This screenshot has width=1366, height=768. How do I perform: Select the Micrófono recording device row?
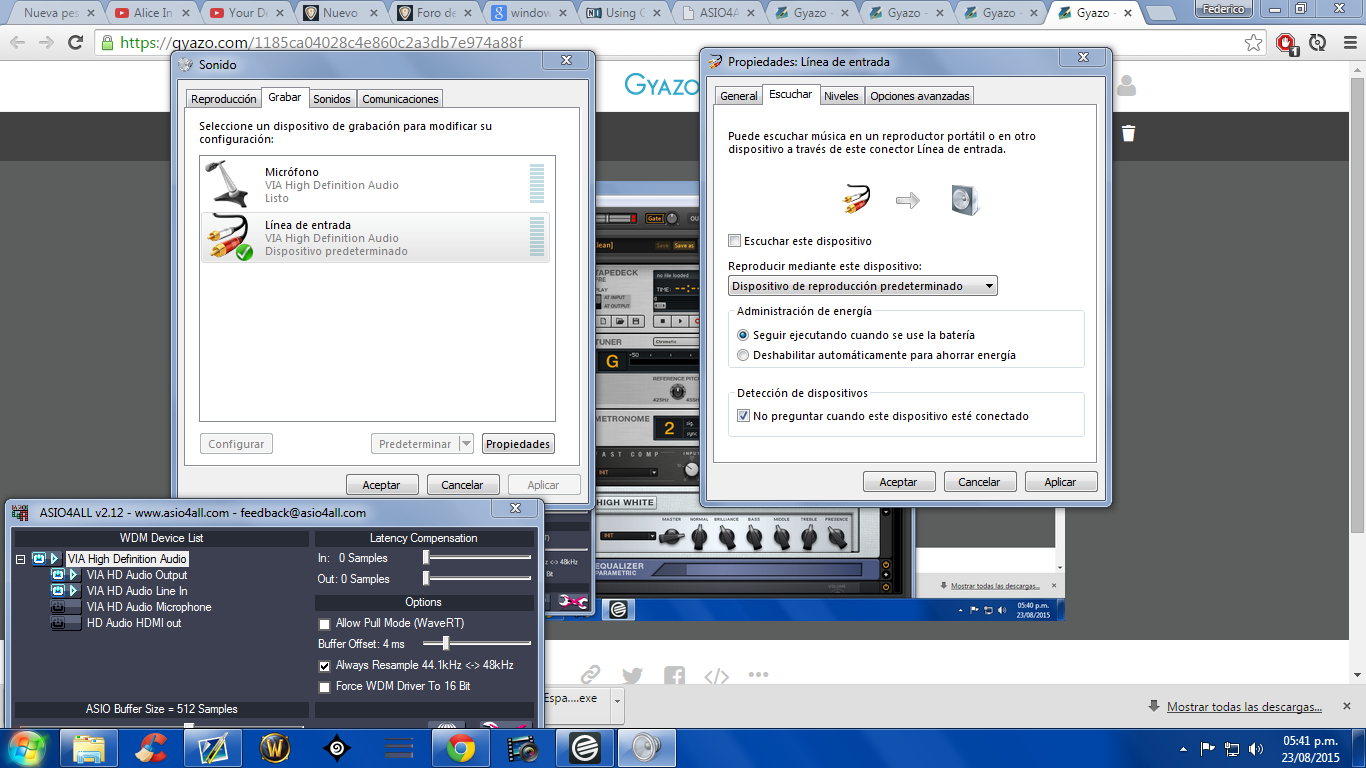point(375,184)
